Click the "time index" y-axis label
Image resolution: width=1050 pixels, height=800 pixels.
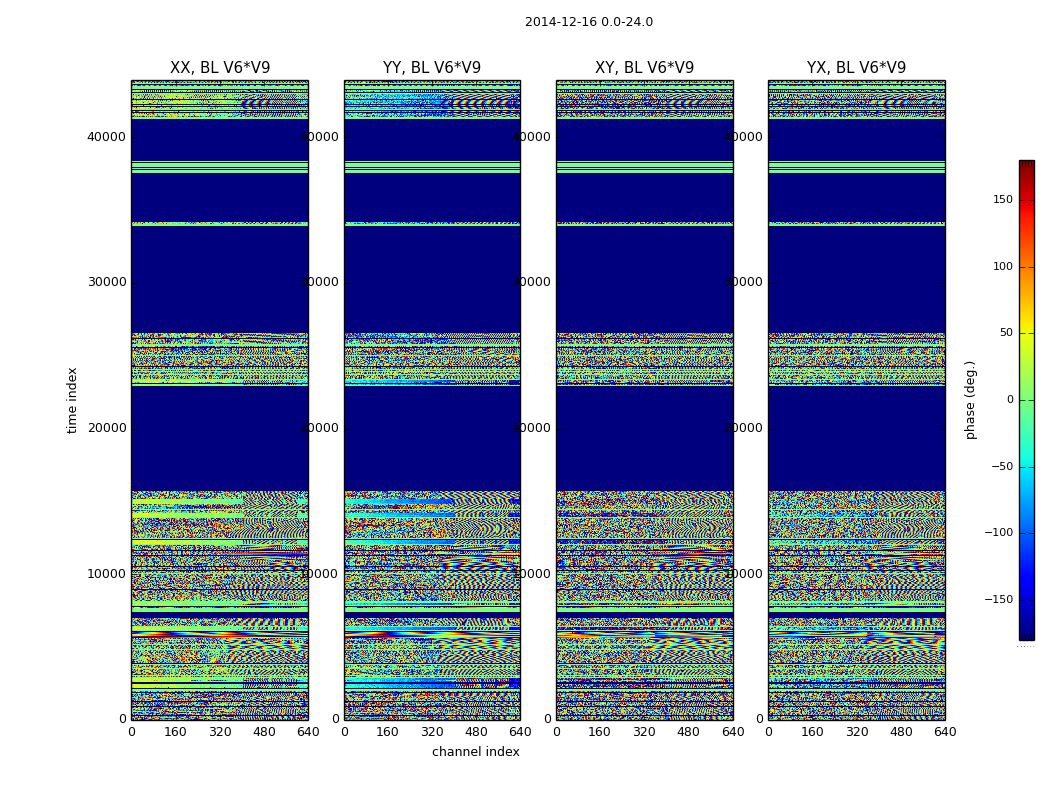72,400
